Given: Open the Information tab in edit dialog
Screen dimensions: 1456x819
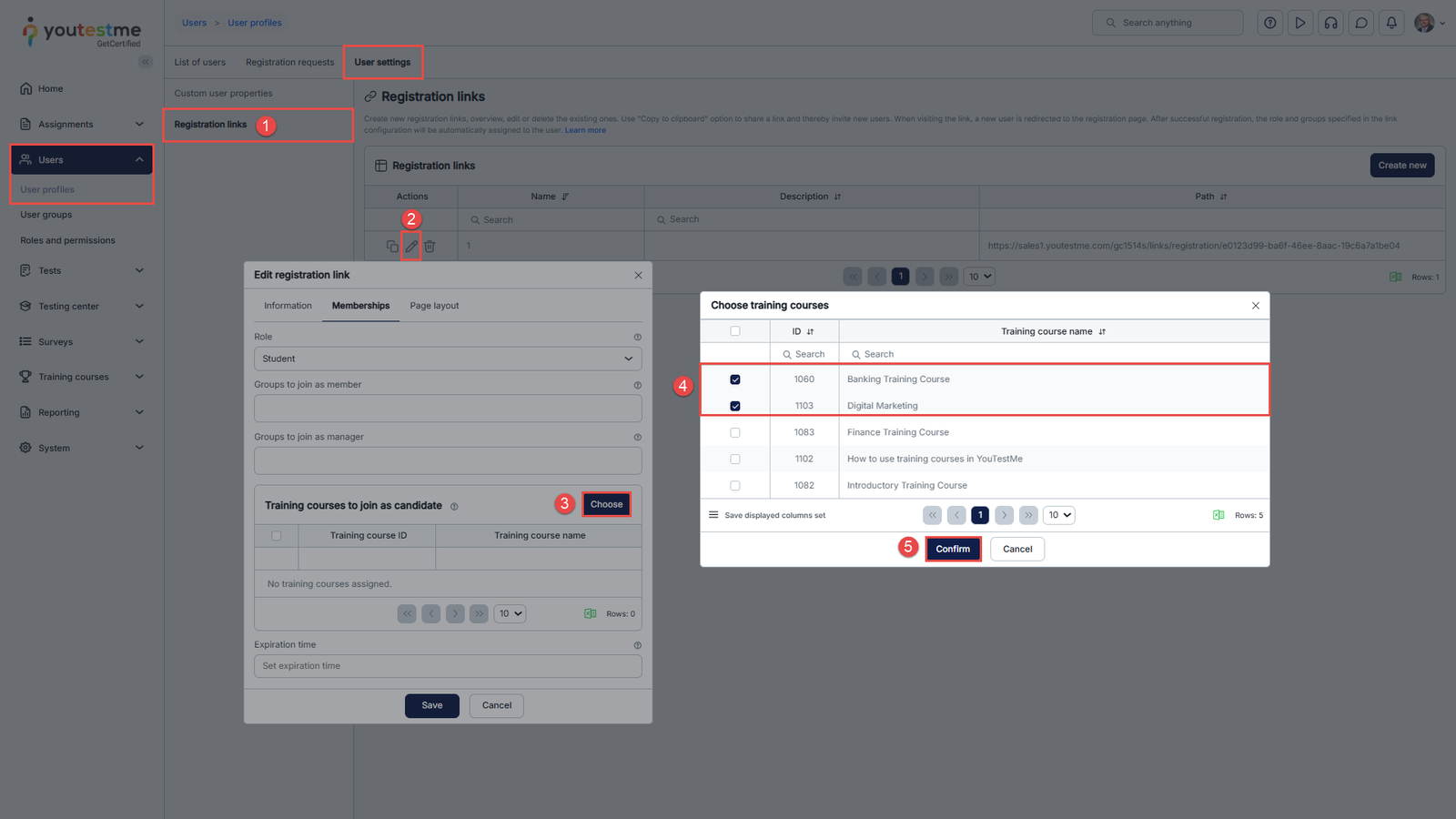Looking at the screenshot, I should tap(288, 306).
